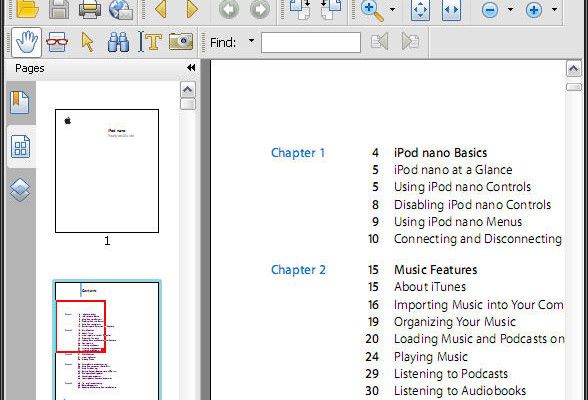588x400 pixels.
Task: Open Listening to Audiobooks entry
Action: click(460, 391)
